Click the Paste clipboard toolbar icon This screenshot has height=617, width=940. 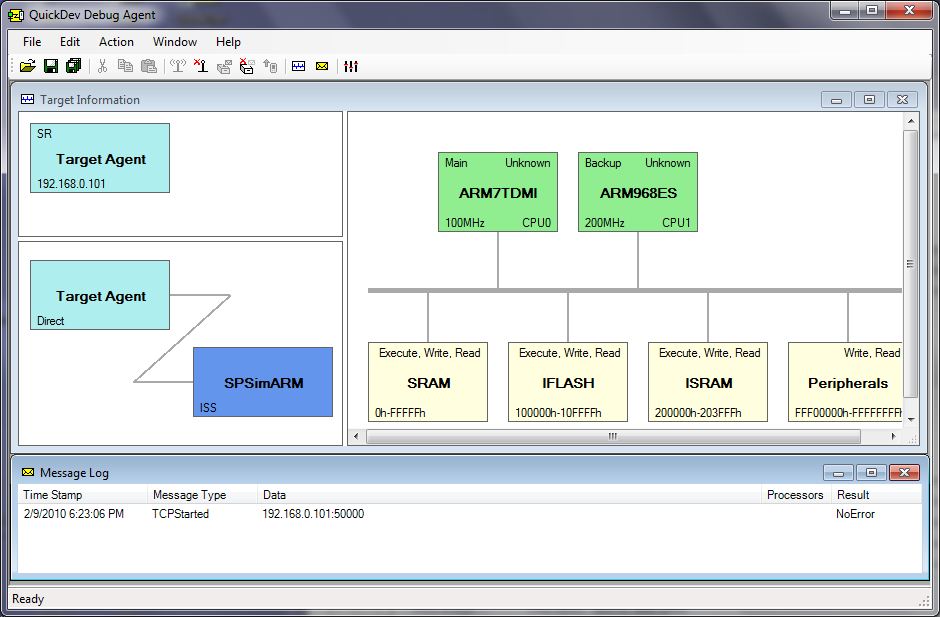tap(149, 66)
